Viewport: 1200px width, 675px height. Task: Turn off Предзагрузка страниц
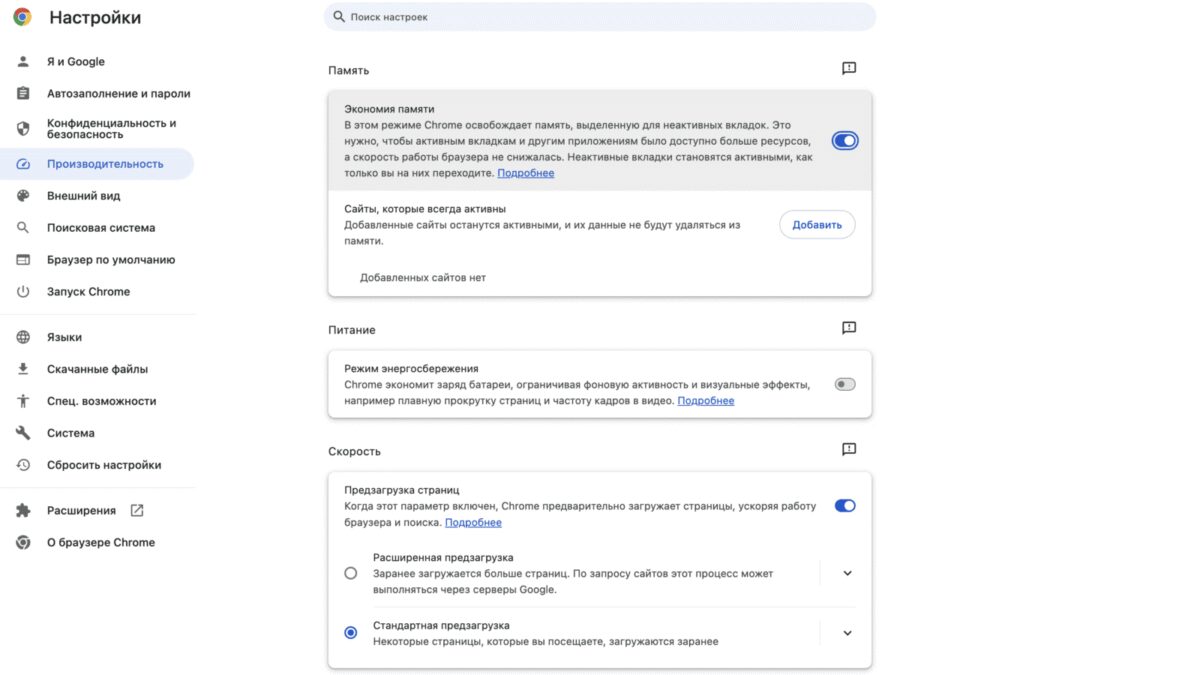(x=844, y=505)
